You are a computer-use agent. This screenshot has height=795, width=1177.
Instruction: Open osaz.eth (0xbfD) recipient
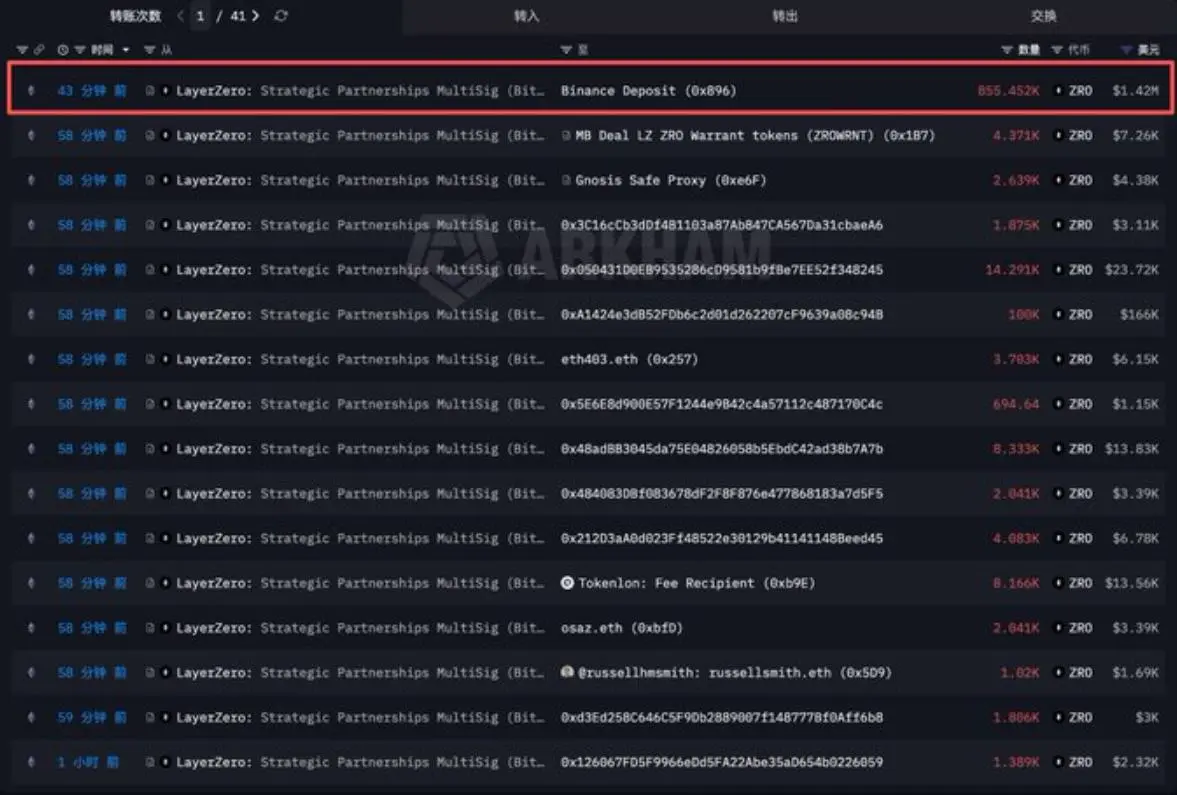622,628
